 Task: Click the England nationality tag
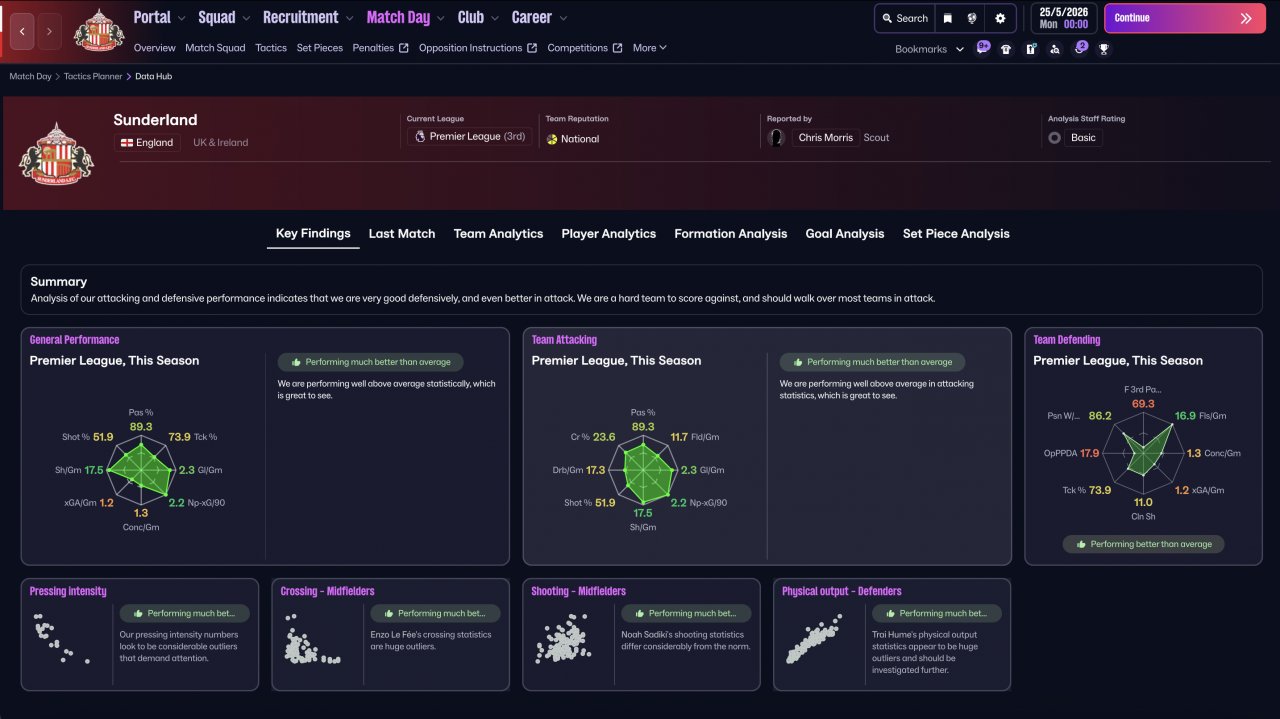click(147, 142)
